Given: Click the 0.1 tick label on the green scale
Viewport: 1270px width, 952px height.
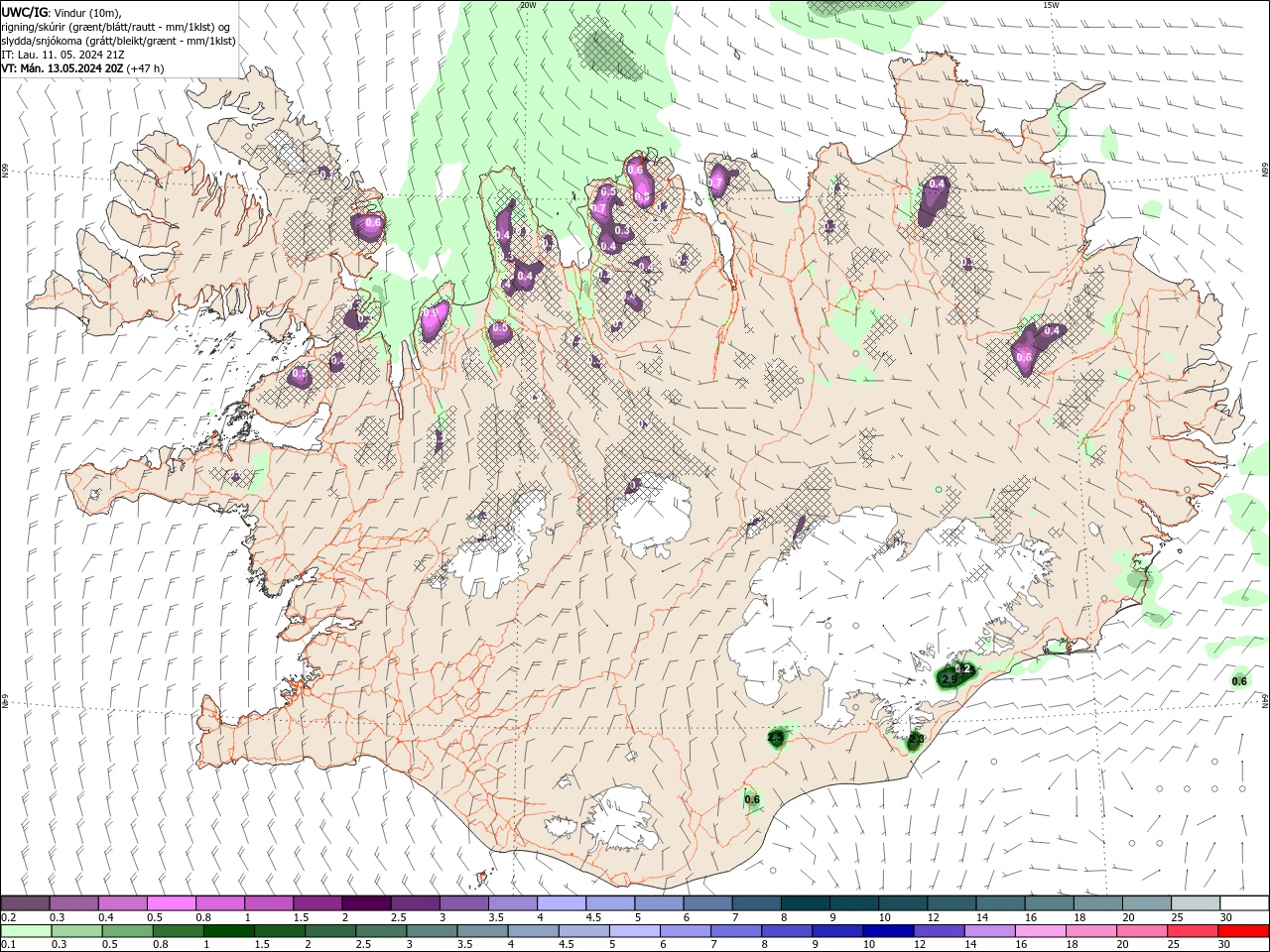Looking at the screenshot, I should point(7,944).
